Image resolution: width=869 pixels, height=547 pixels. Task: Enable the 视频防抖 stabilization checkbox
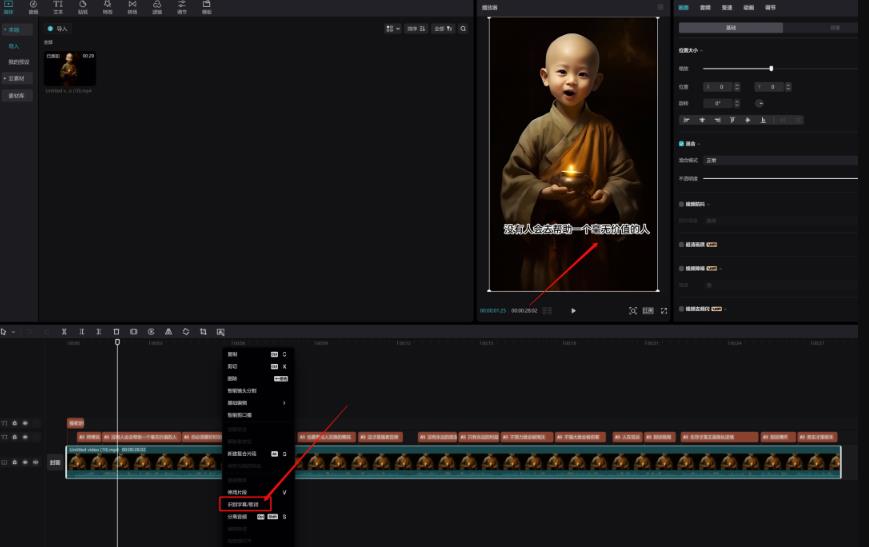point(682,204)
